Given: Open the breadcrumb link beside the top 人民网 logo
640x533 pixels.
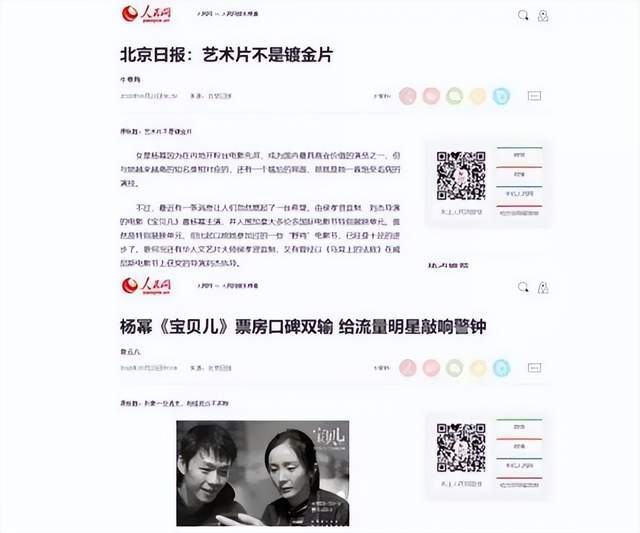Looking at the screenshot, I should [228, 14].
